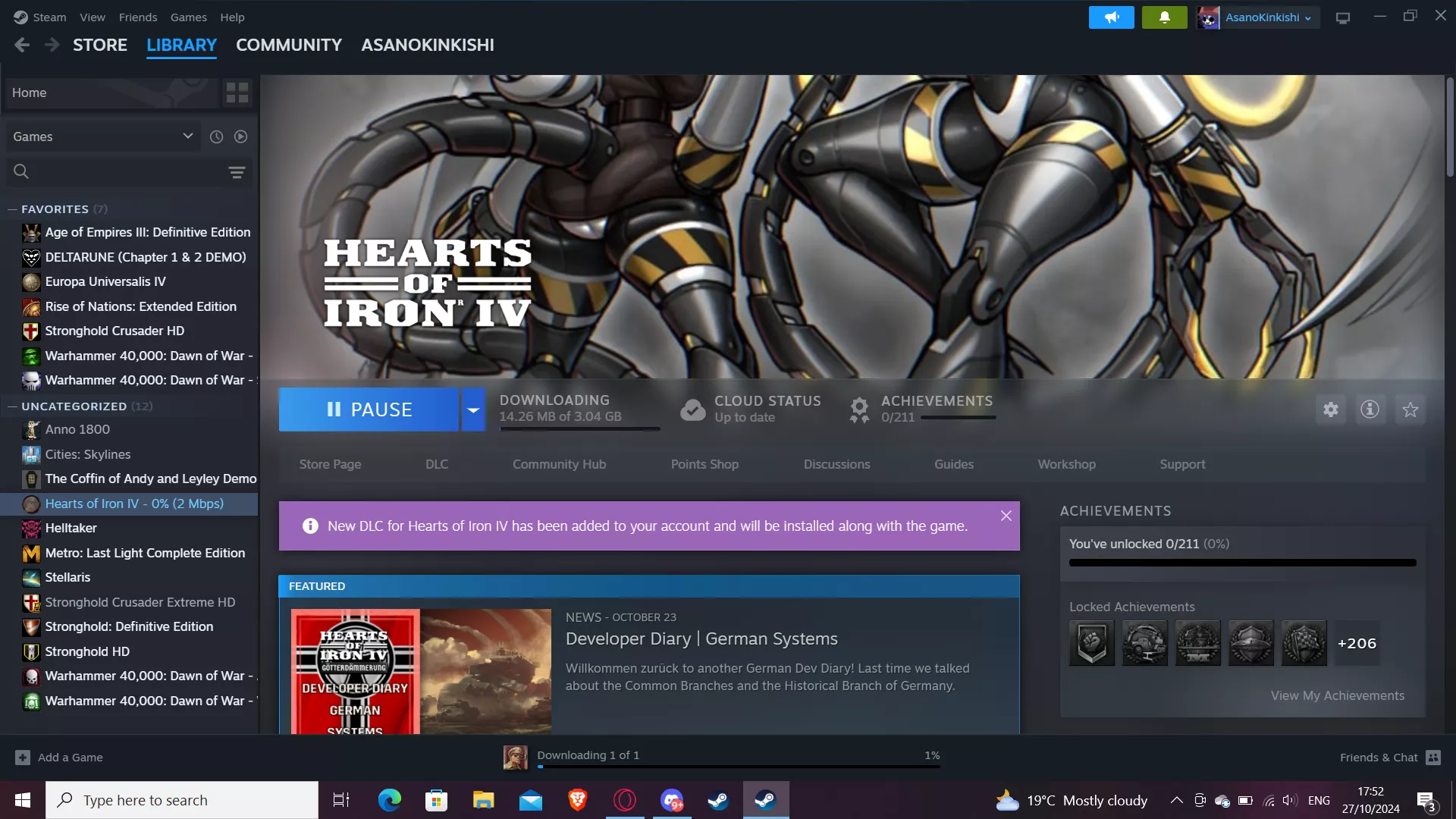
Task: Open the Friends menu
Action: (137, 17)
